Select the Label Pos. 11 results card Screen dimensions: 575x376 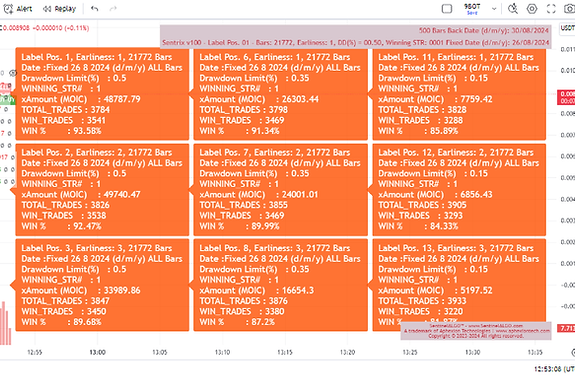click(x=459, y=94)
